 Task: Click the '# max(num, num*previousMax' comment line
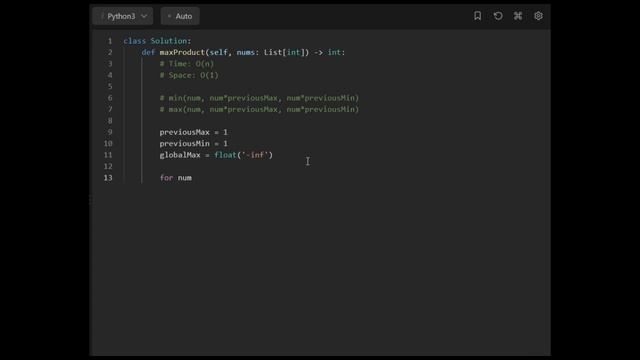(x=259, y=109)
